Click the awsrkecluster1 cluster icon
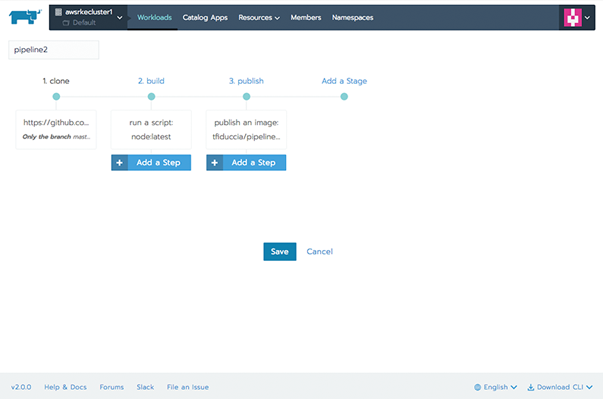The image size is (603, 399). 58,12
